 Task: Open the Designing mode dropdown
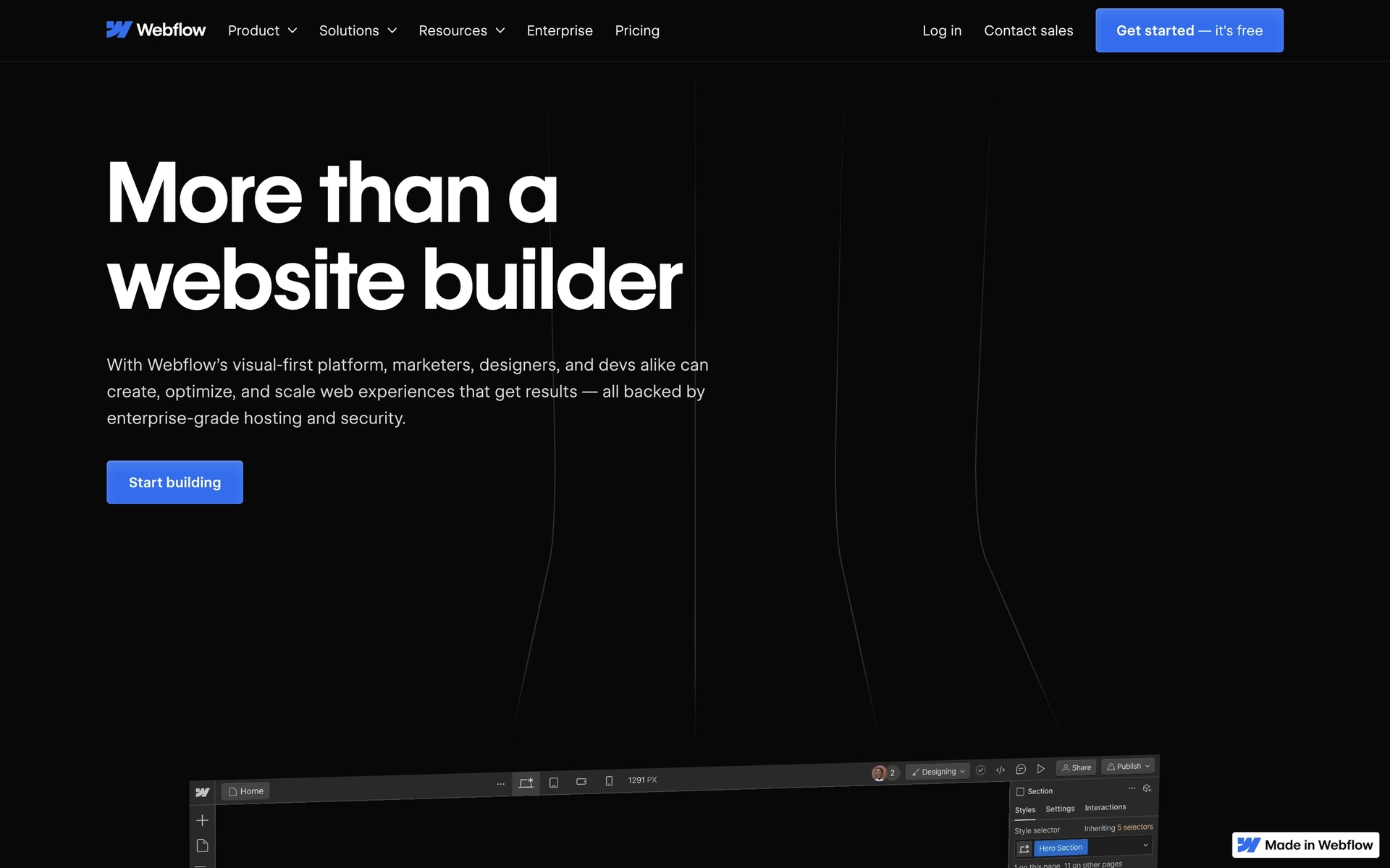[x=938, y=772]
